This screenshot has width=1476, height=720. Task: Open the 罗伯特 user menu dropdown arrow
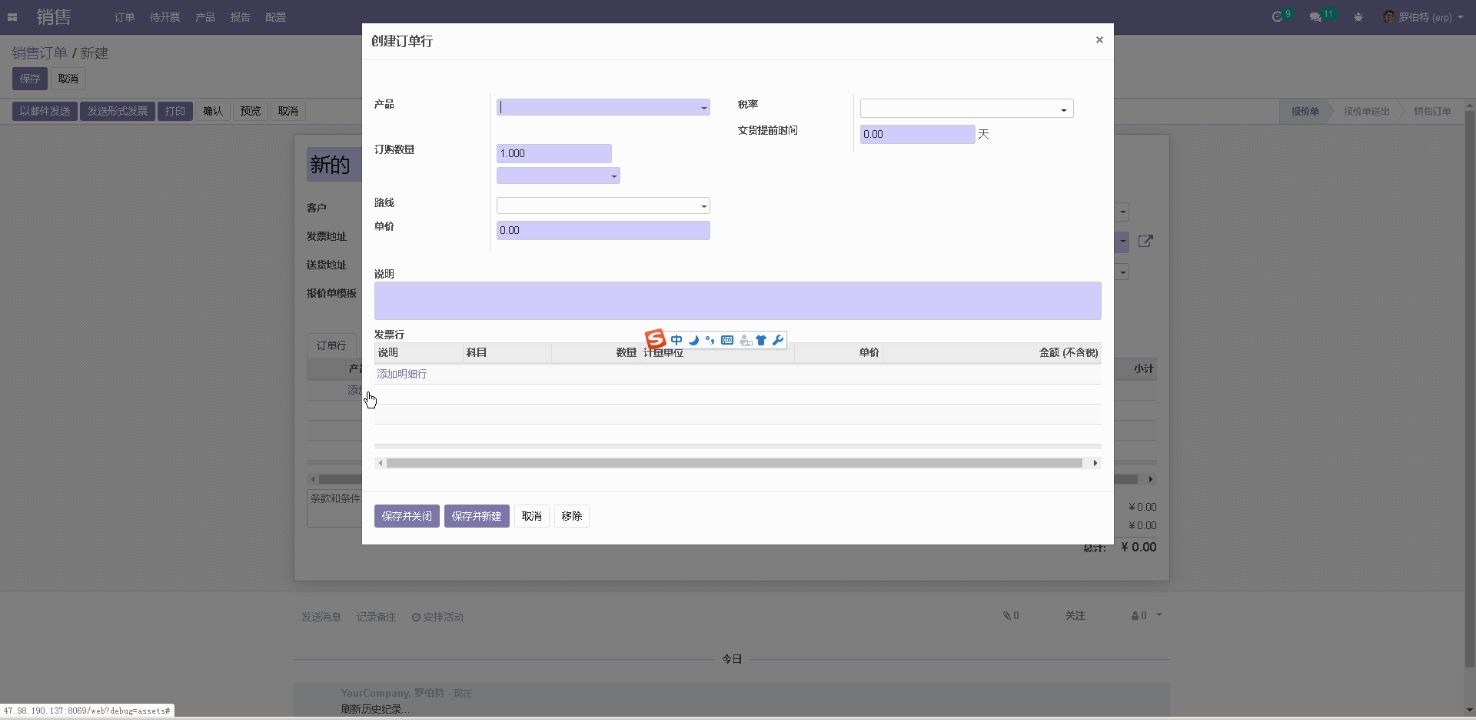1461,17
